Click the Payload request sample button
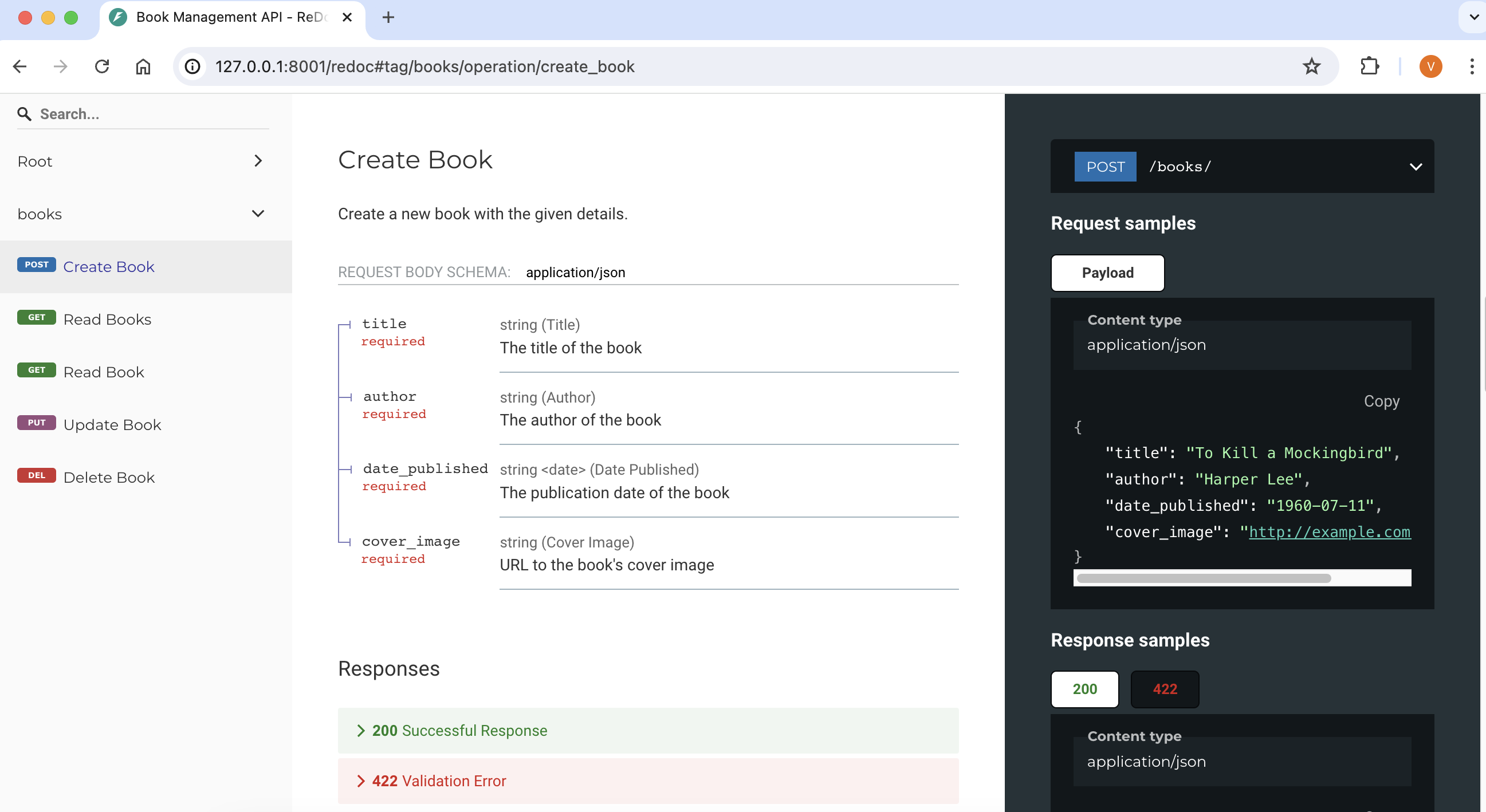1486x812 pixels. [x=1108, y=272]
